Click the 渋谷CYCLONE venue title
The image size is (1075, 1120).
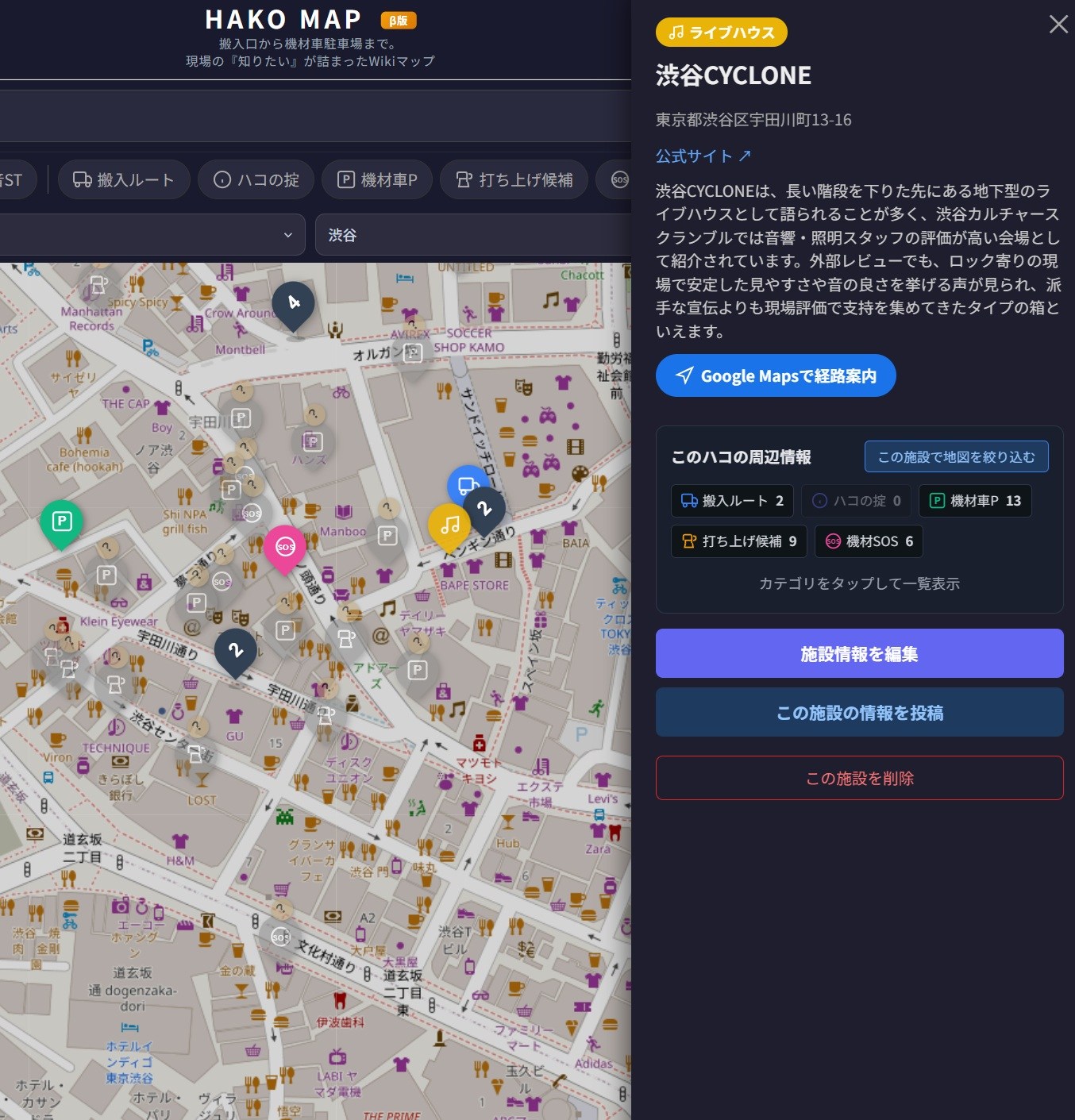(734, 75)
